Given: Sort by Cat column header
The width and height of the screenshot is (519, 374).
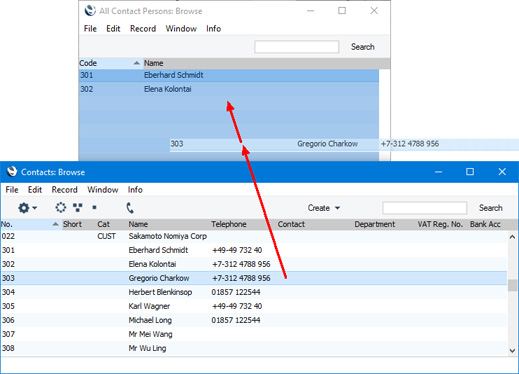Looking at the screenshot, I should (103, 224).
